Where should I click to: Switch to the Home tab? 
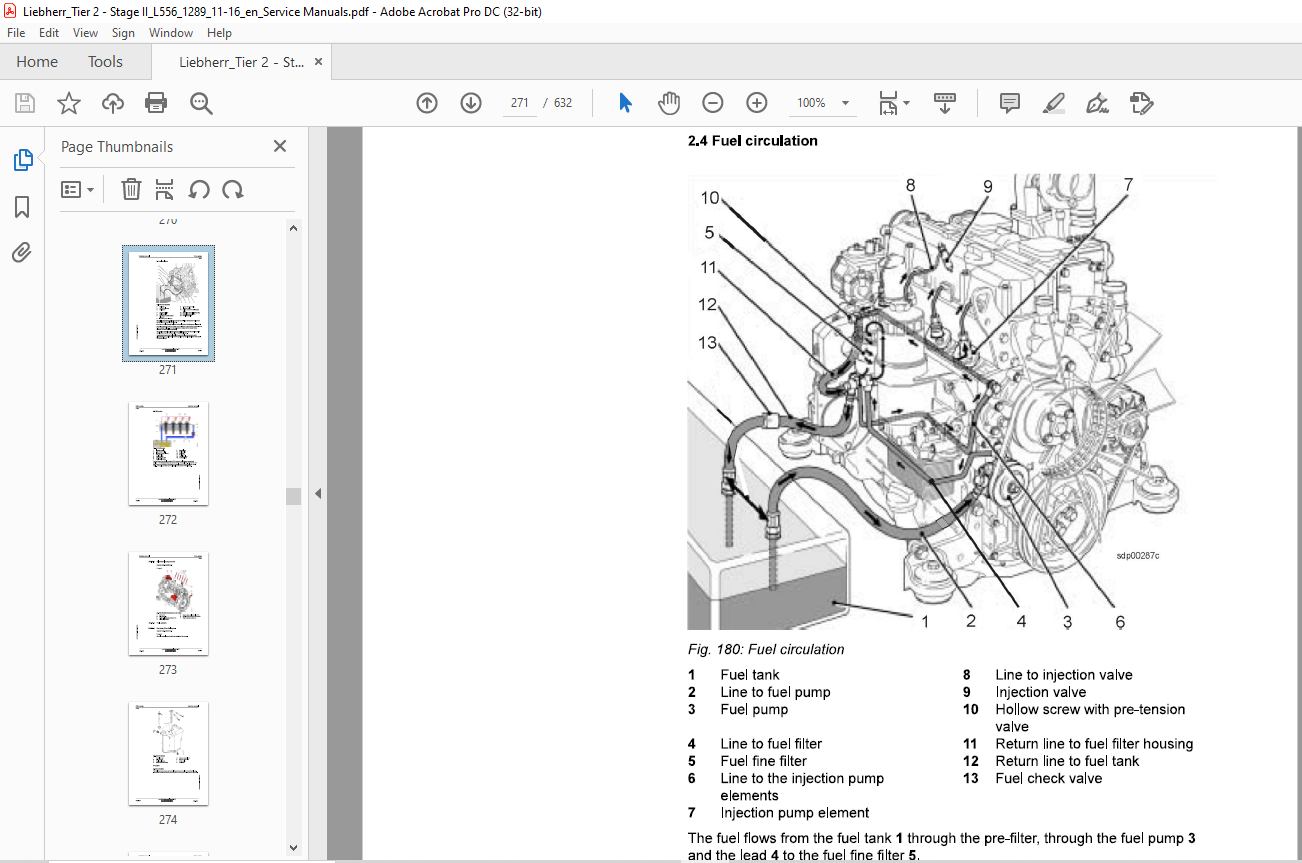point(37,62)
